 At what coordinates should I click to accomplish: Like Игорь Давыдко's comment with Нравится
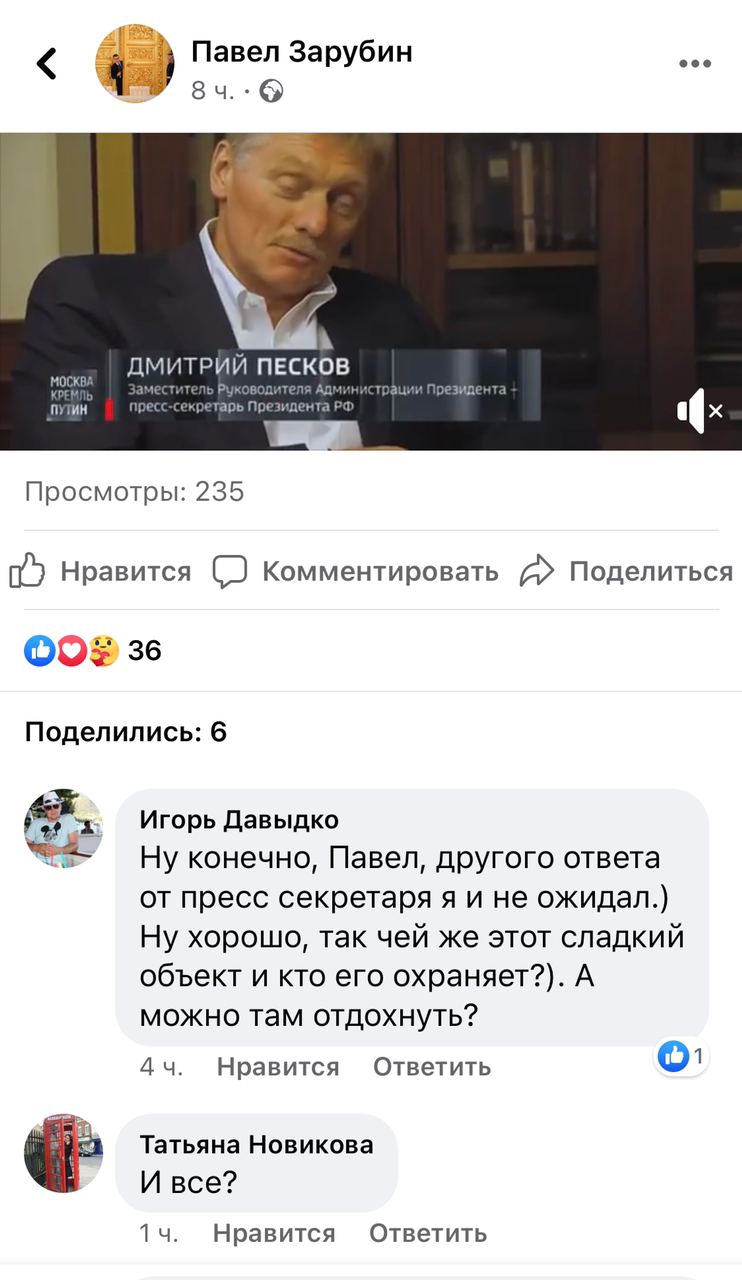tap(278, 1067)
